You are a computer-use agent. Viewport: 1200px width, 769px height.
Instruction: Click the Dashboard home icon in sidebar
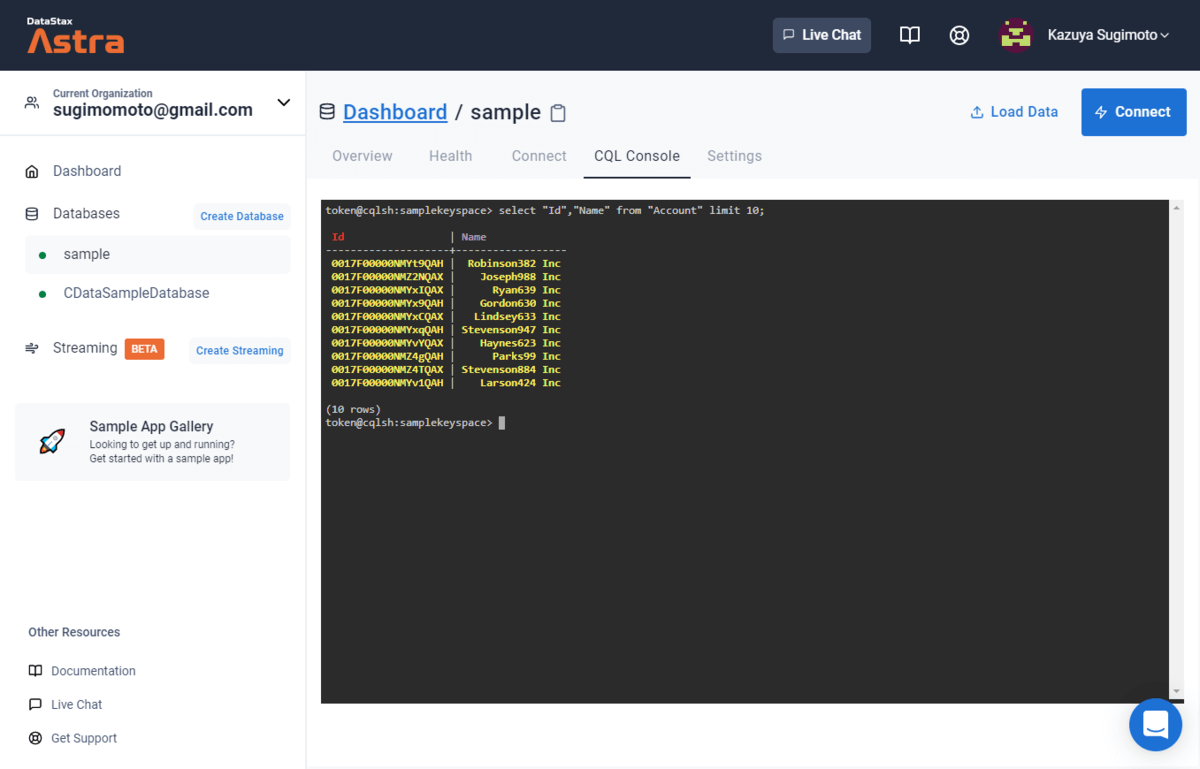point(33,171)
